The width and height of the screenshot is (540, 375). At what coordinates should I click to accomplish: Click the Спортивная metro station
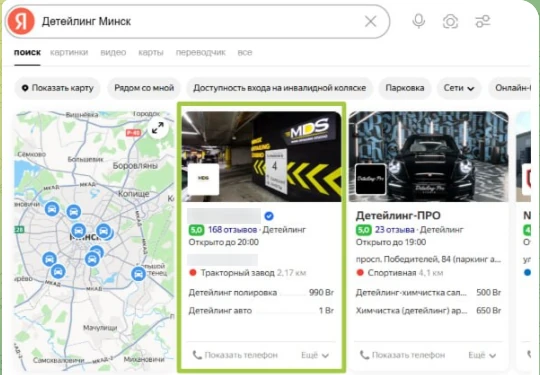coord(392,273)
